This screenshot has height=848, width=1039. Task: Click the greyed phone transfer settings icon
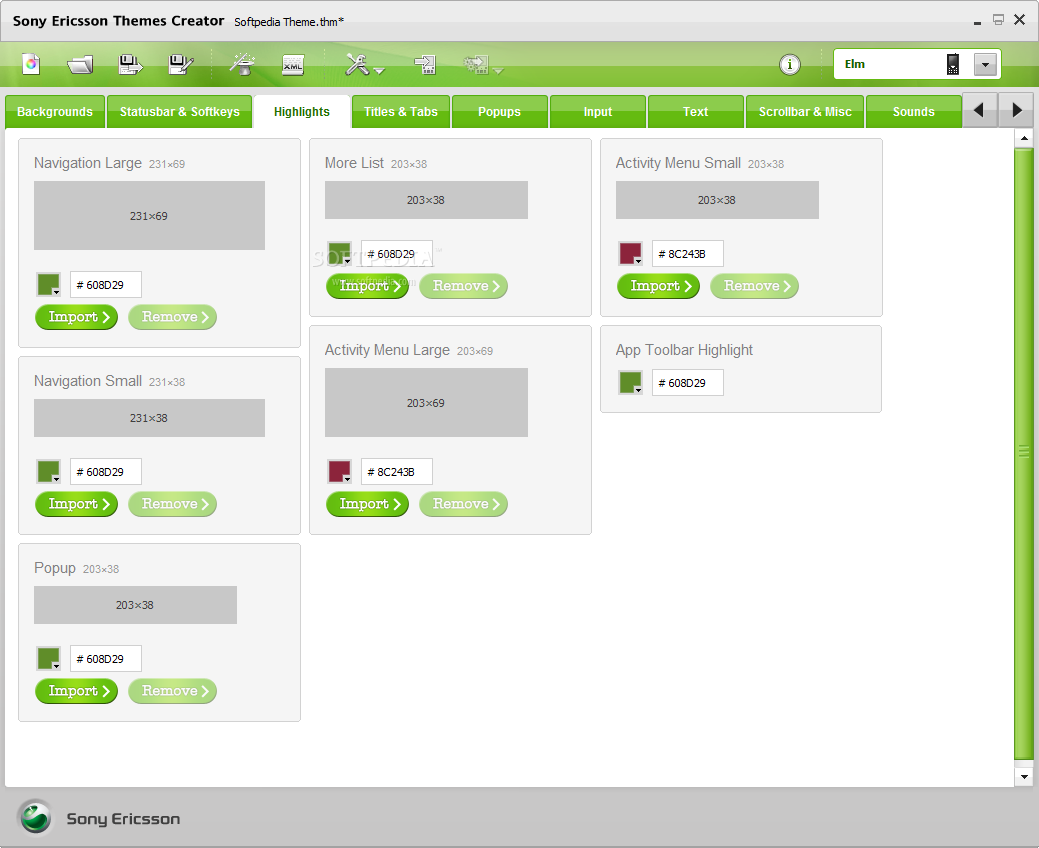point(476,64)
